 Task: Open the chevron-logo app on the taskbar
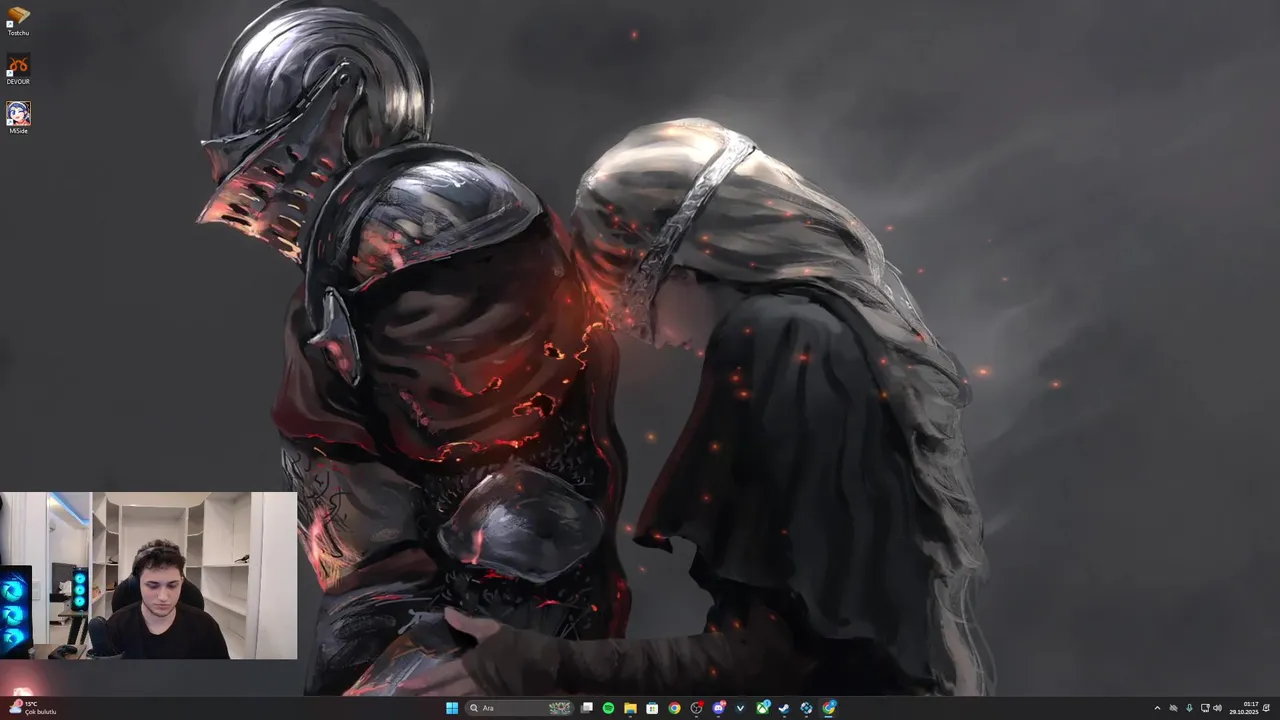741,708
